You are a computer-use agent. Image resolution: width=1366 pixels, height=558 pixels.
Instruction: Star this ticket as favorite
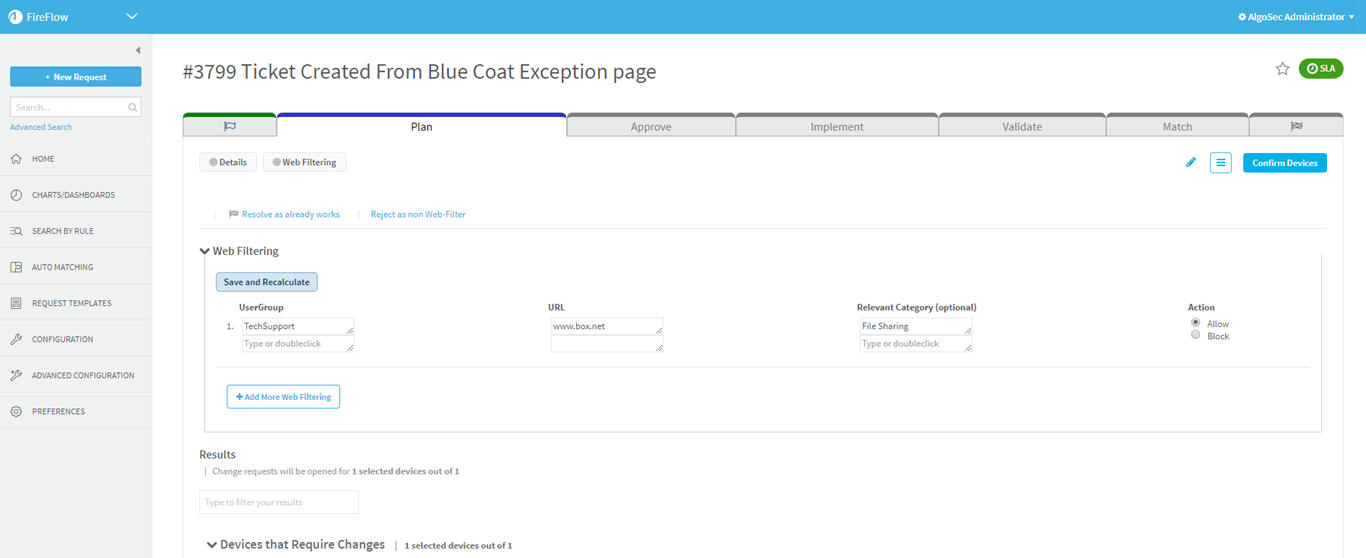[1282, 69]
